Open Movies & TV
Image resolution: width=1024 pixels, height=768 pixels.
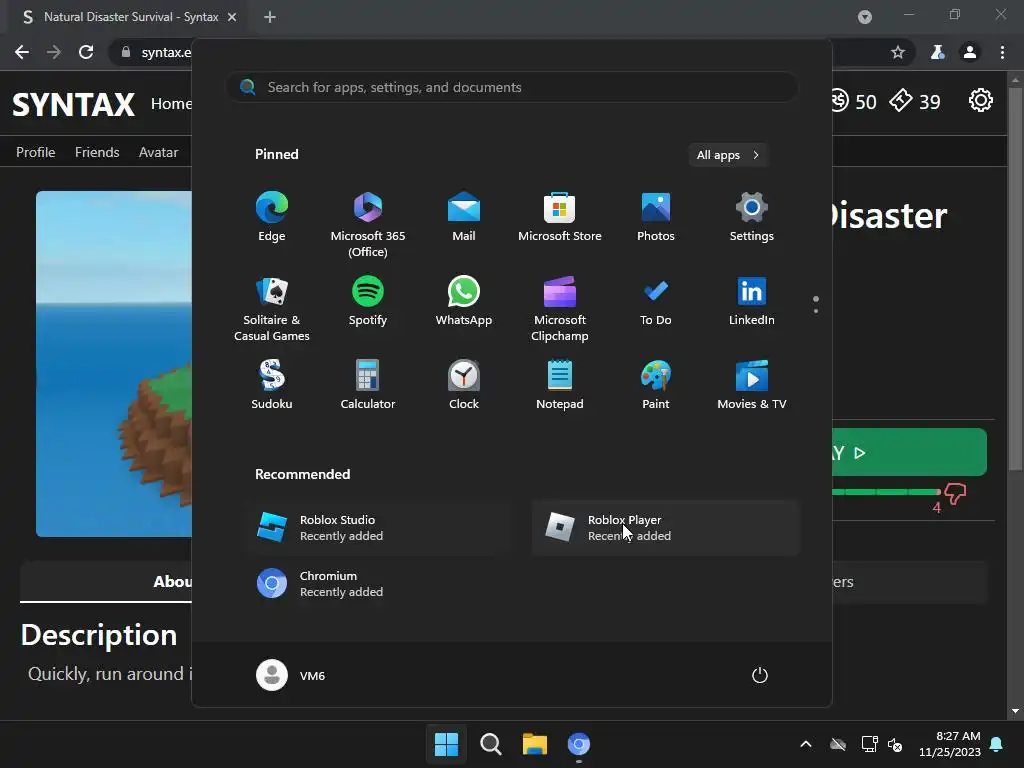(752, 385)
